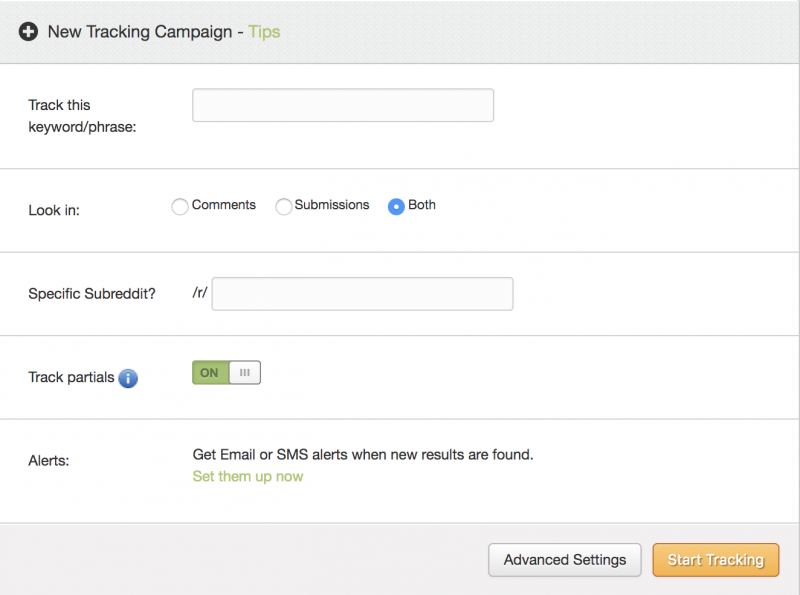The width and height of the screenshot is (800, 595).
Task: Click the plus icon beside New Tracking Campaign
Action: coord(28,32)
